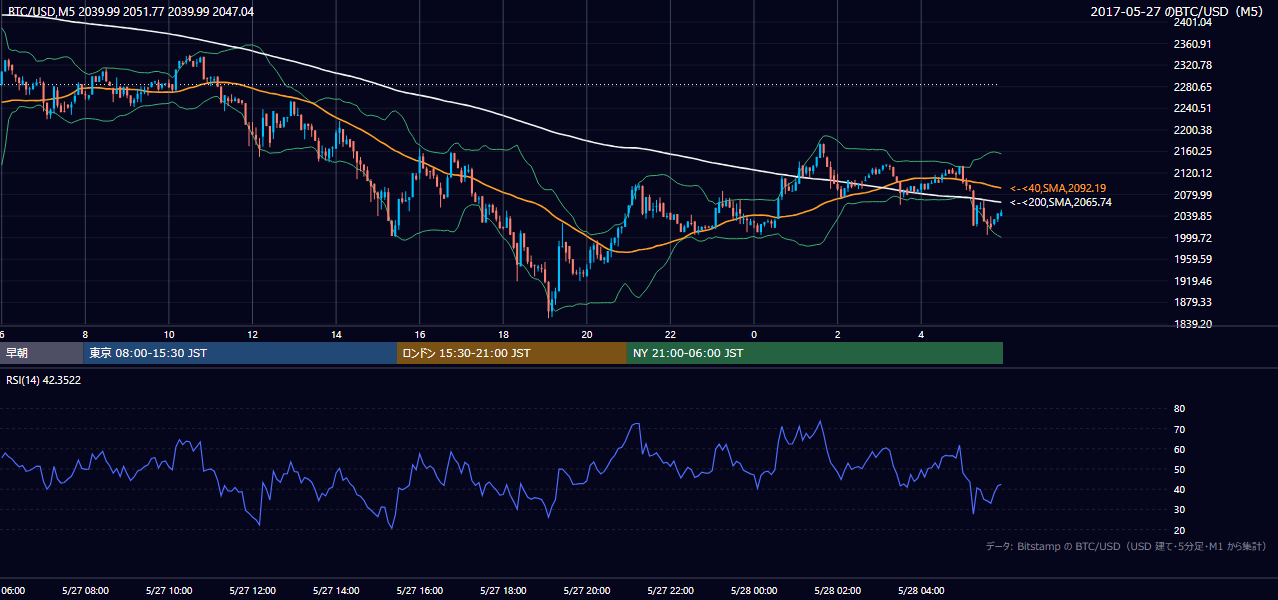The width and height of the screenshot is (1278, 600).
Task: Click hour tick 18 below price chart
Action: 503,334
